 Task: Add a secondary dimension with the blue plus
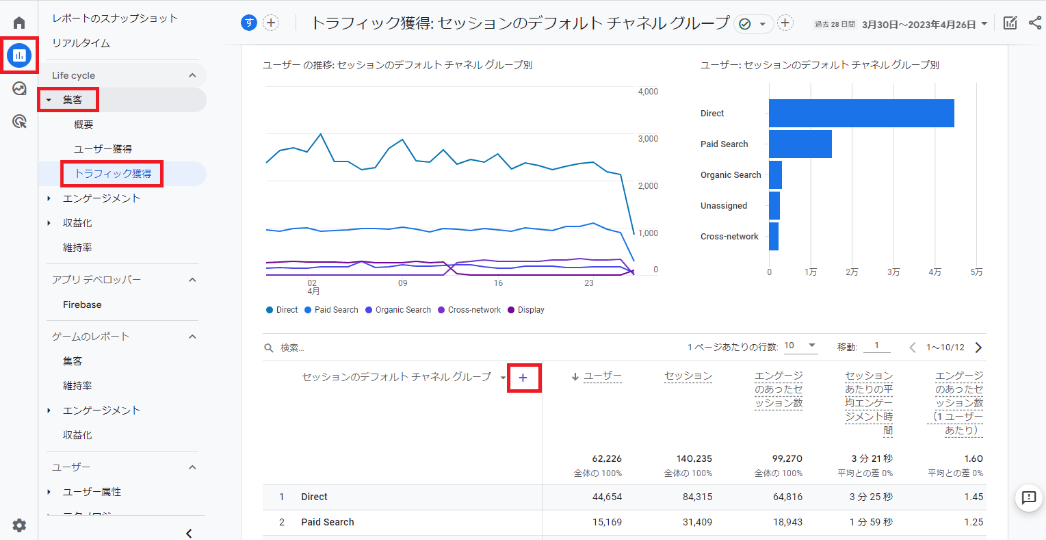(x=523, y=378)
